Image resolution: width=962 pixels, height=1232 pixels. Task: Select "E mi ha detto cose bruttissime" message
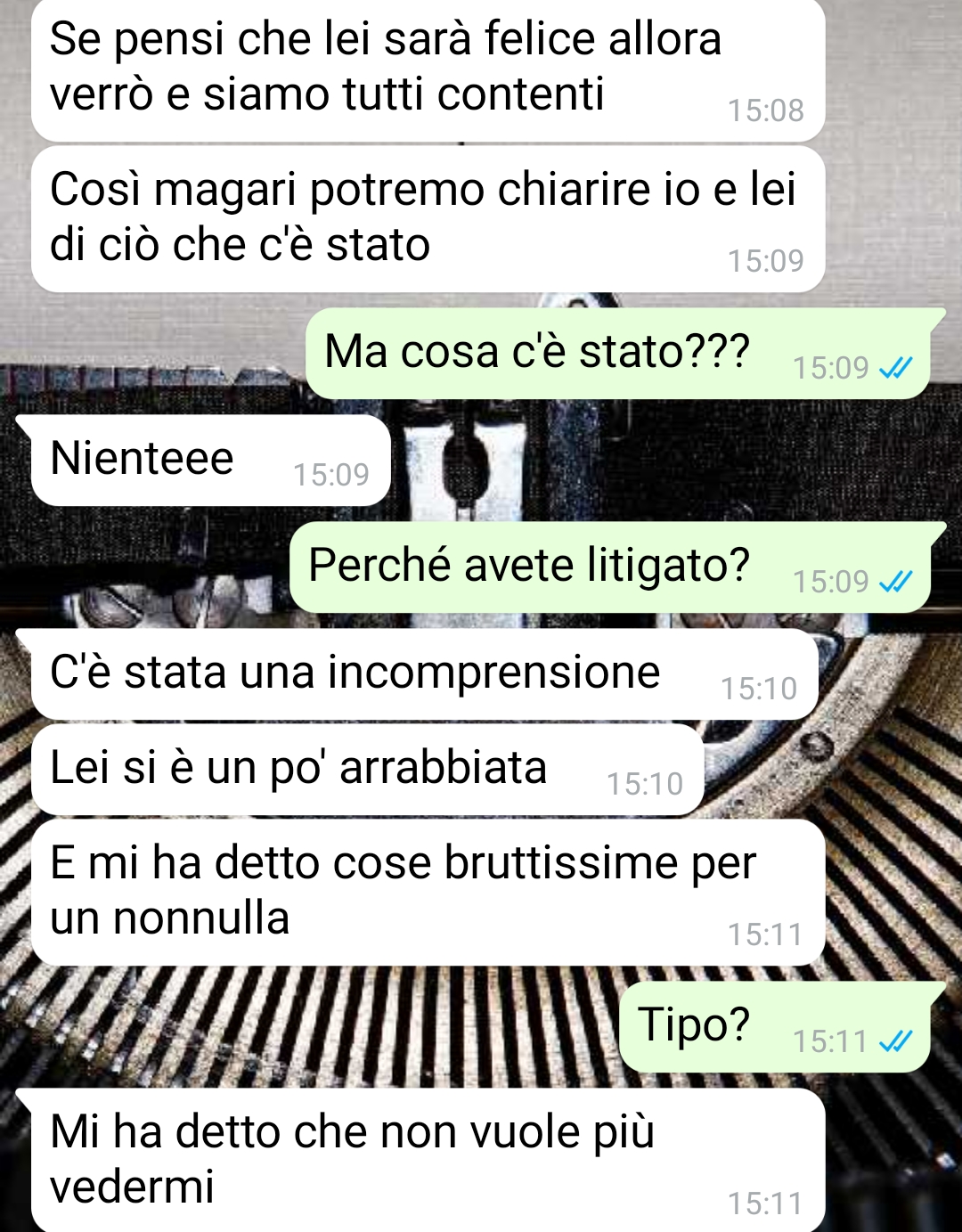pos(428,893)
